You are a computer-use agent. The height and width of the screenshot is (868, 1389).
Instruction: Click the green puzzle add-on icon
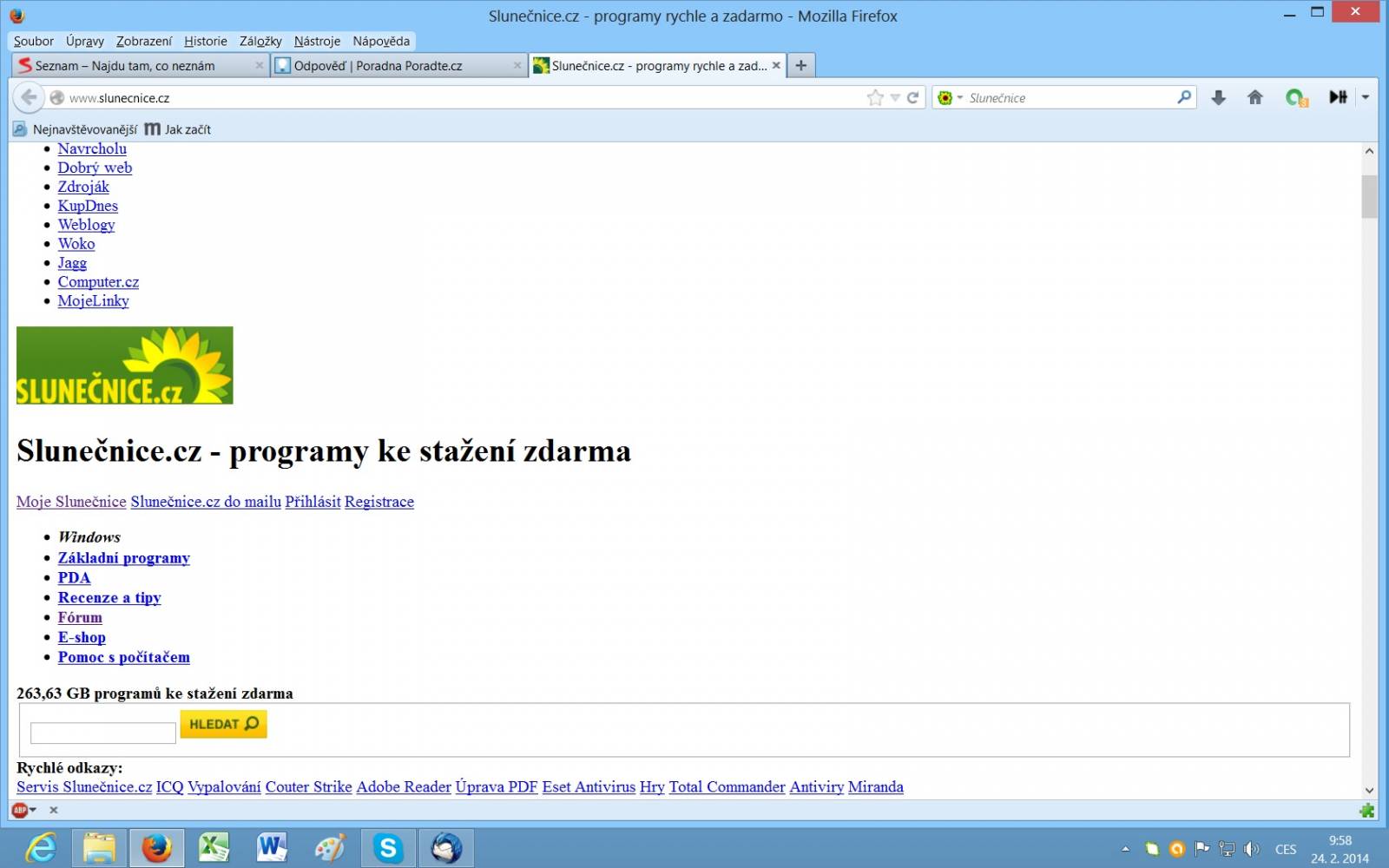[x=1367, y=810]
